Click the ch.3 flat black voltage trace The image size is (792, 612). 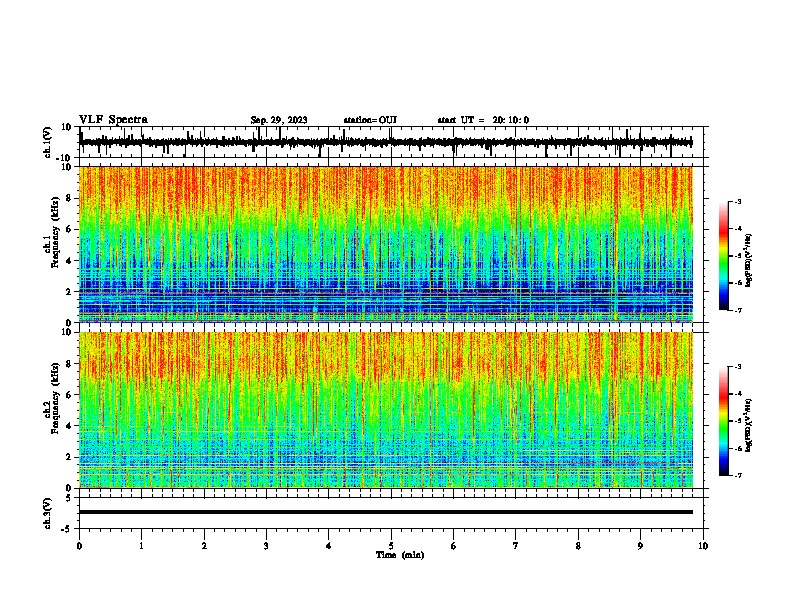click(386, 512)
